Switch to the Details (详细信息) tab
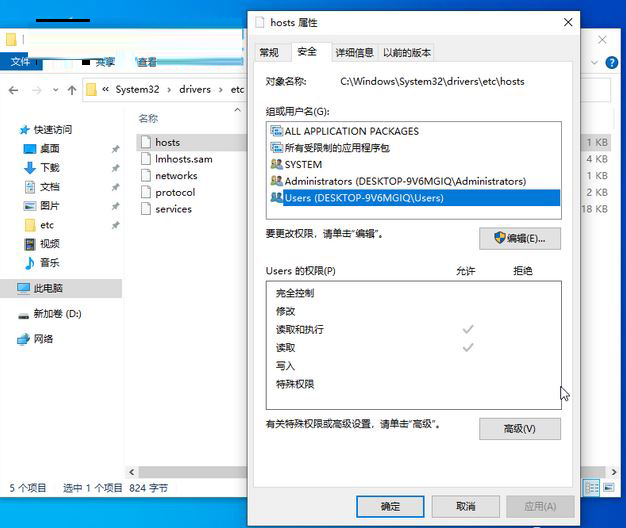This screenshot has width=626, height=528. (354, 53)
